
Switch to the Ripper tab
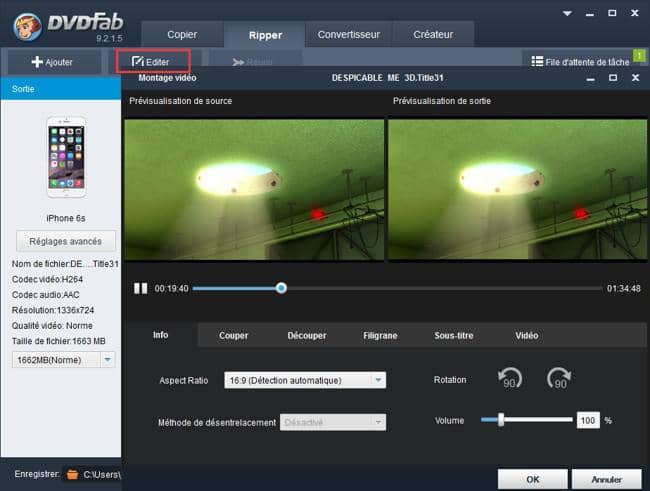pos(265,35)
